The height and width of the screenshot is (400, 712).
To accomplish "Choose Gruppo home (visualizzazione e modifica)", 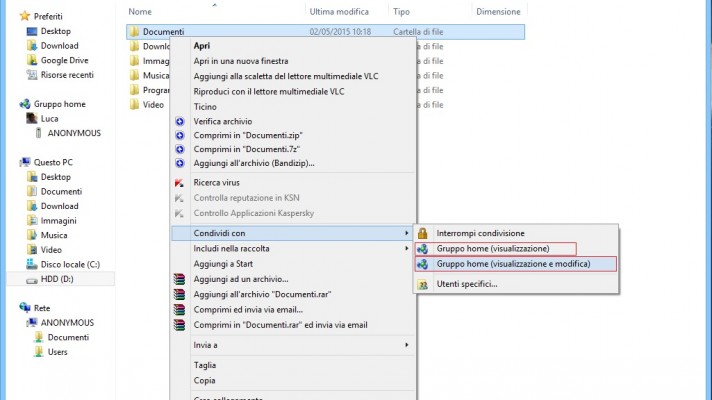I will pyautogui.click(x=516, y=264).
